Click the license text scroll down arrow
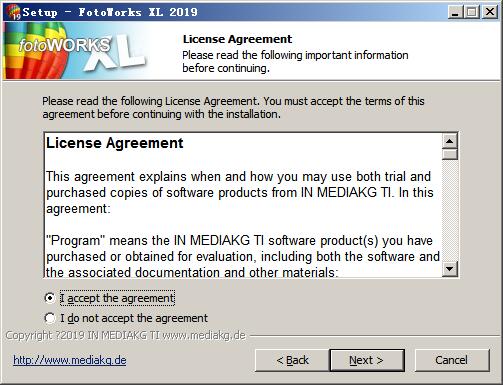 click(450, 268)
